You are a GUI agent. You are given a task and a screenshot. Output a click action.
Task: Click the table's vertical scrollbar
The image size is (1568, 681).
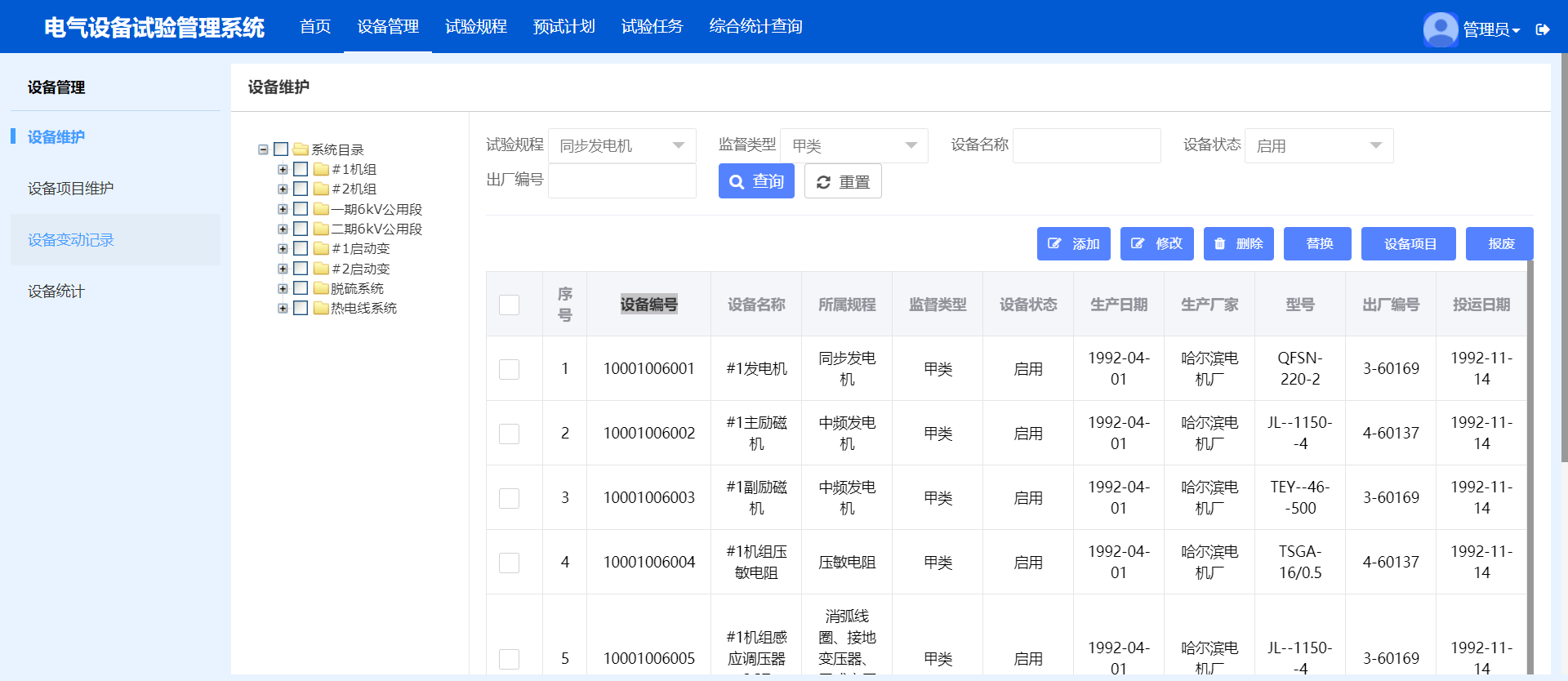1530,467
